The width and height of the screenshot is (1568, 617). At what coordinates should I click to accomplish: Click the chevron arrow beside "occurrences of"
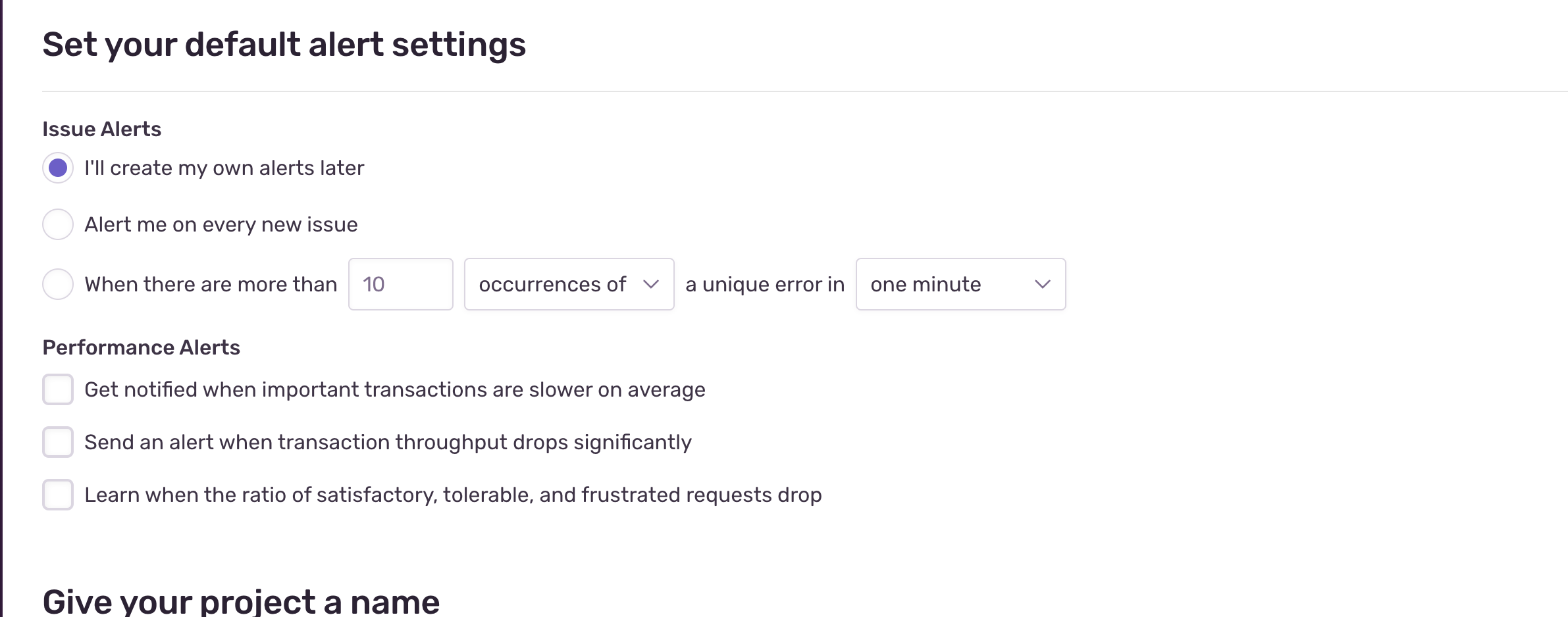[651, 284]
